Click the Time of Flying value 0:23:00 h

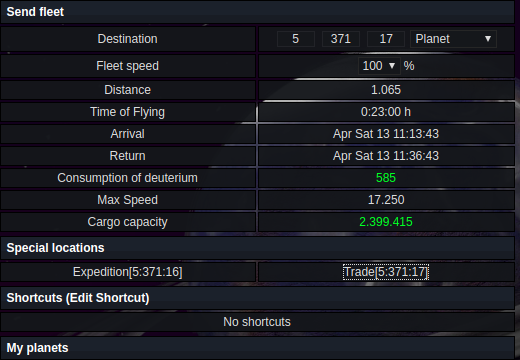coord(386,112)
